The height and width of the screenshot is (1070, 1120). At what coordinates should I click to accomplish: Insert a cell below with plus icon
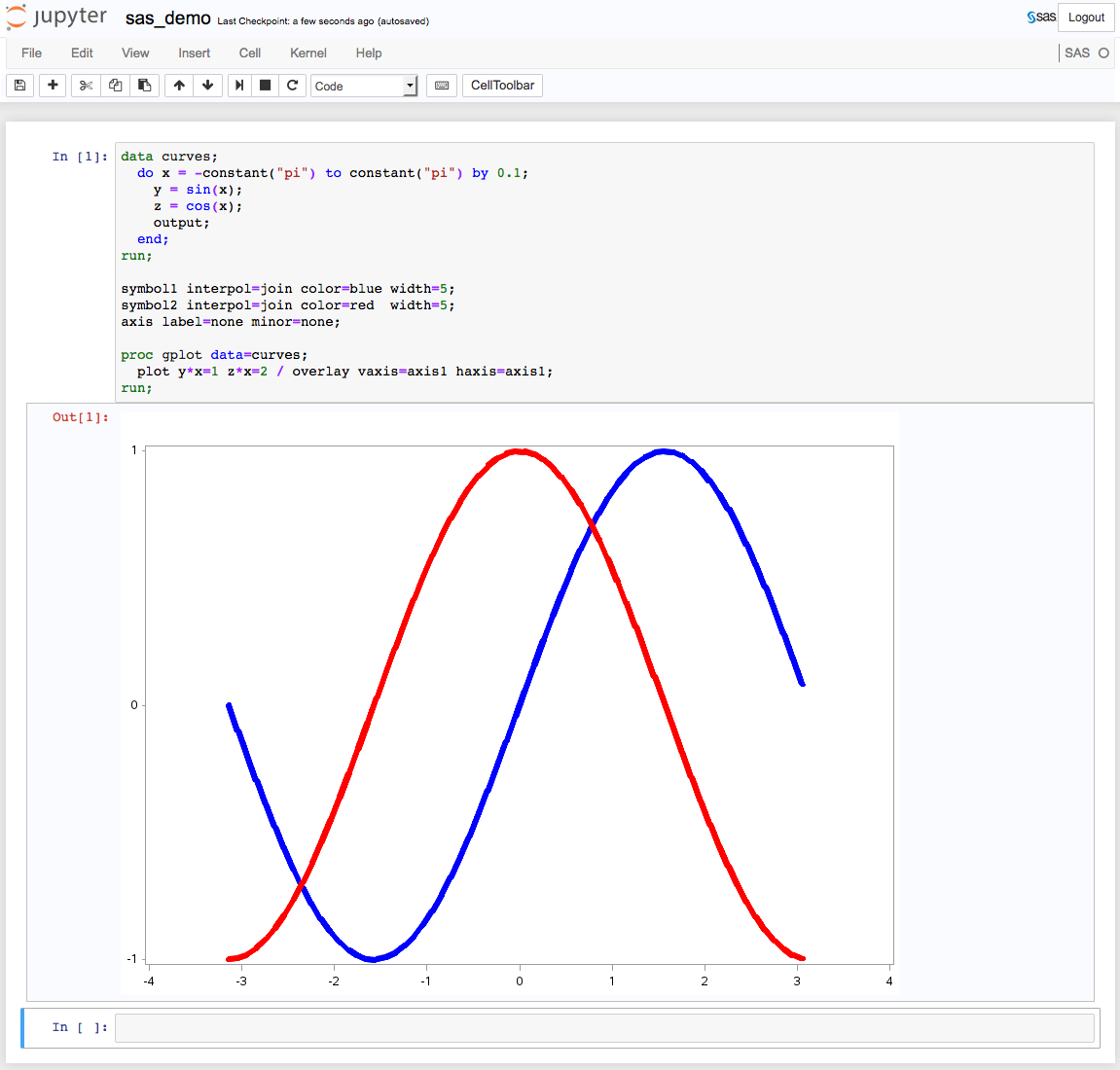tap(53, 86)
